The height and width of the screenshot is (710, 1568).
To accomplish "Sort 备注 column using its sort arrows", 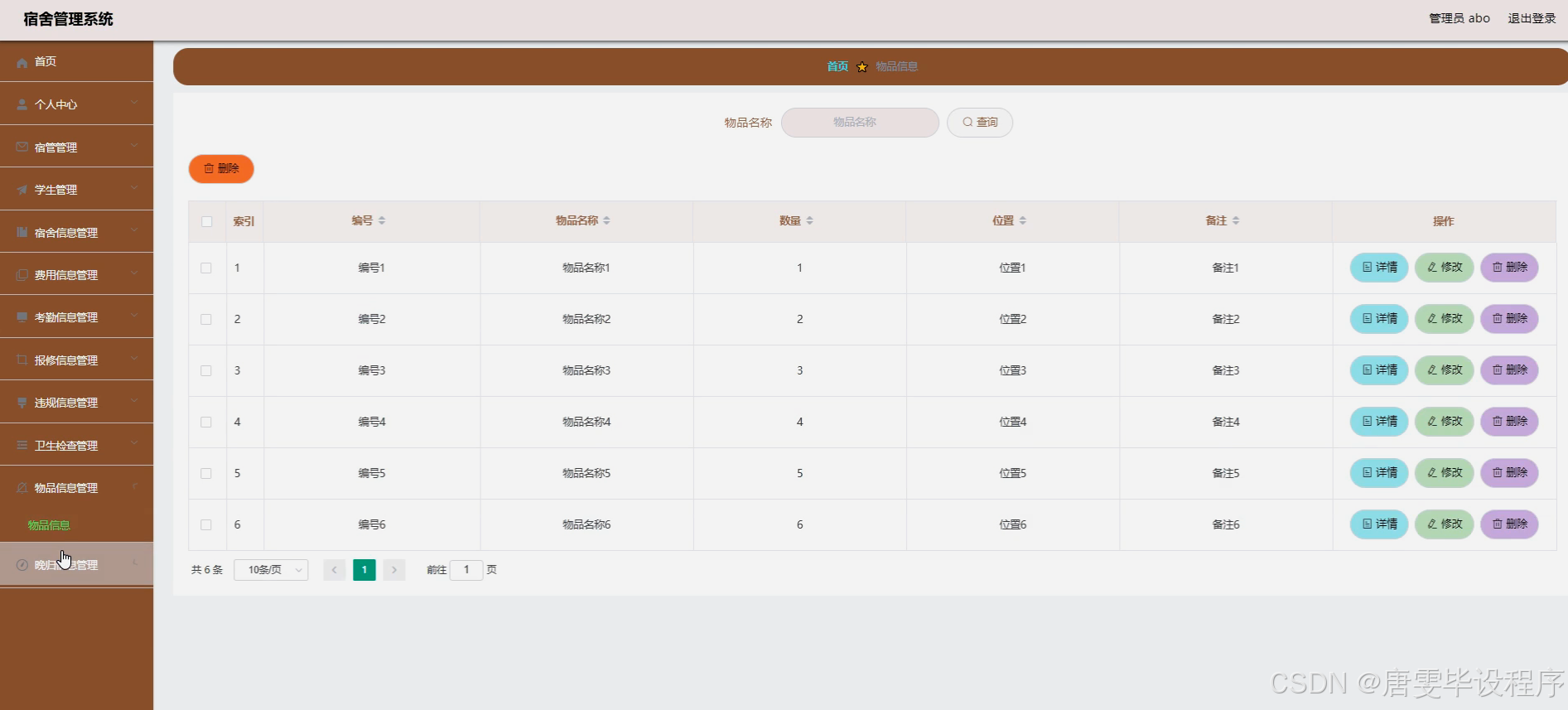I will [1236, 220].
